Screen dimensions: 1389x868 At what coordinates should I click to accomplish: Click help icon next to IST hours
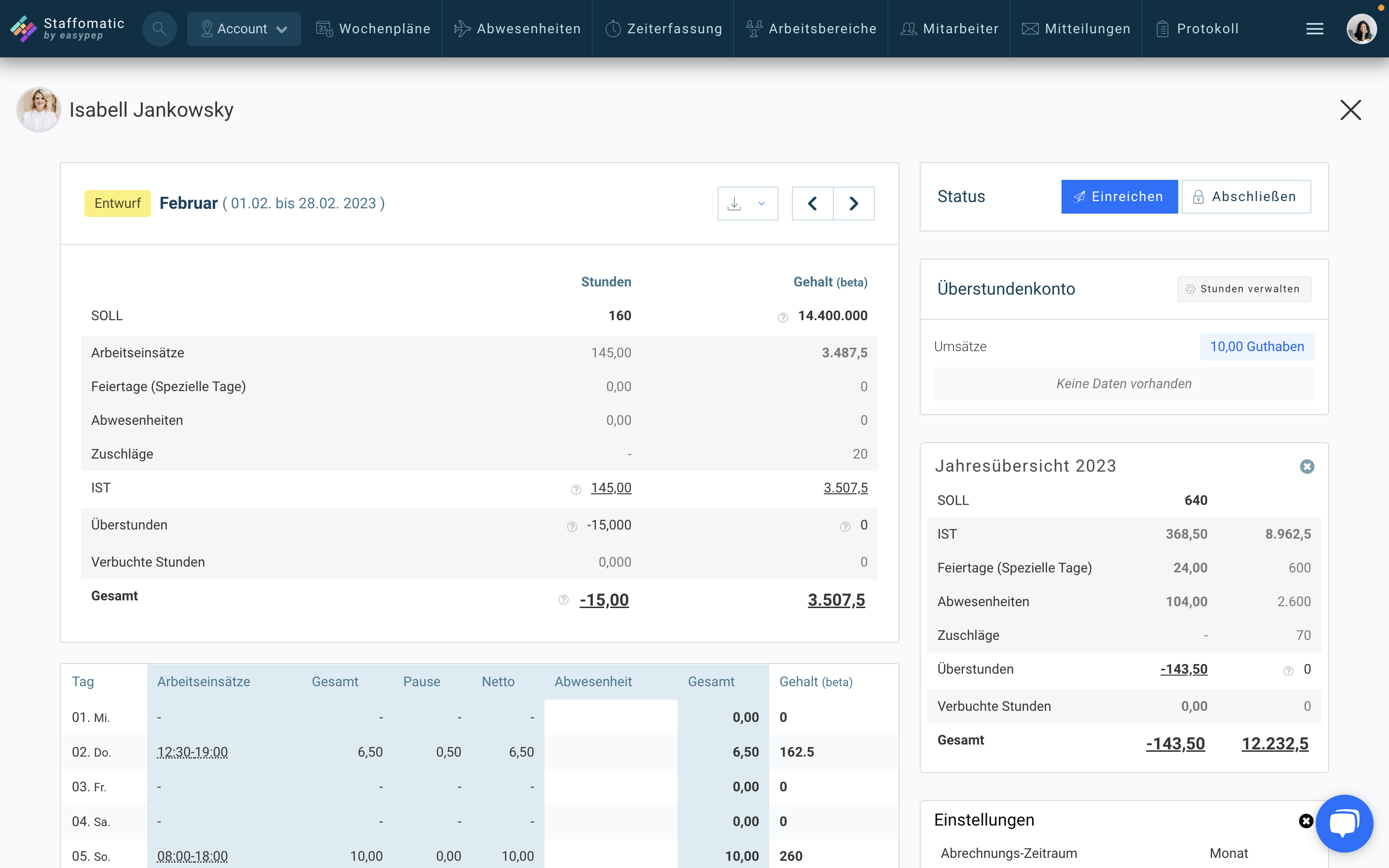[576, 489]
